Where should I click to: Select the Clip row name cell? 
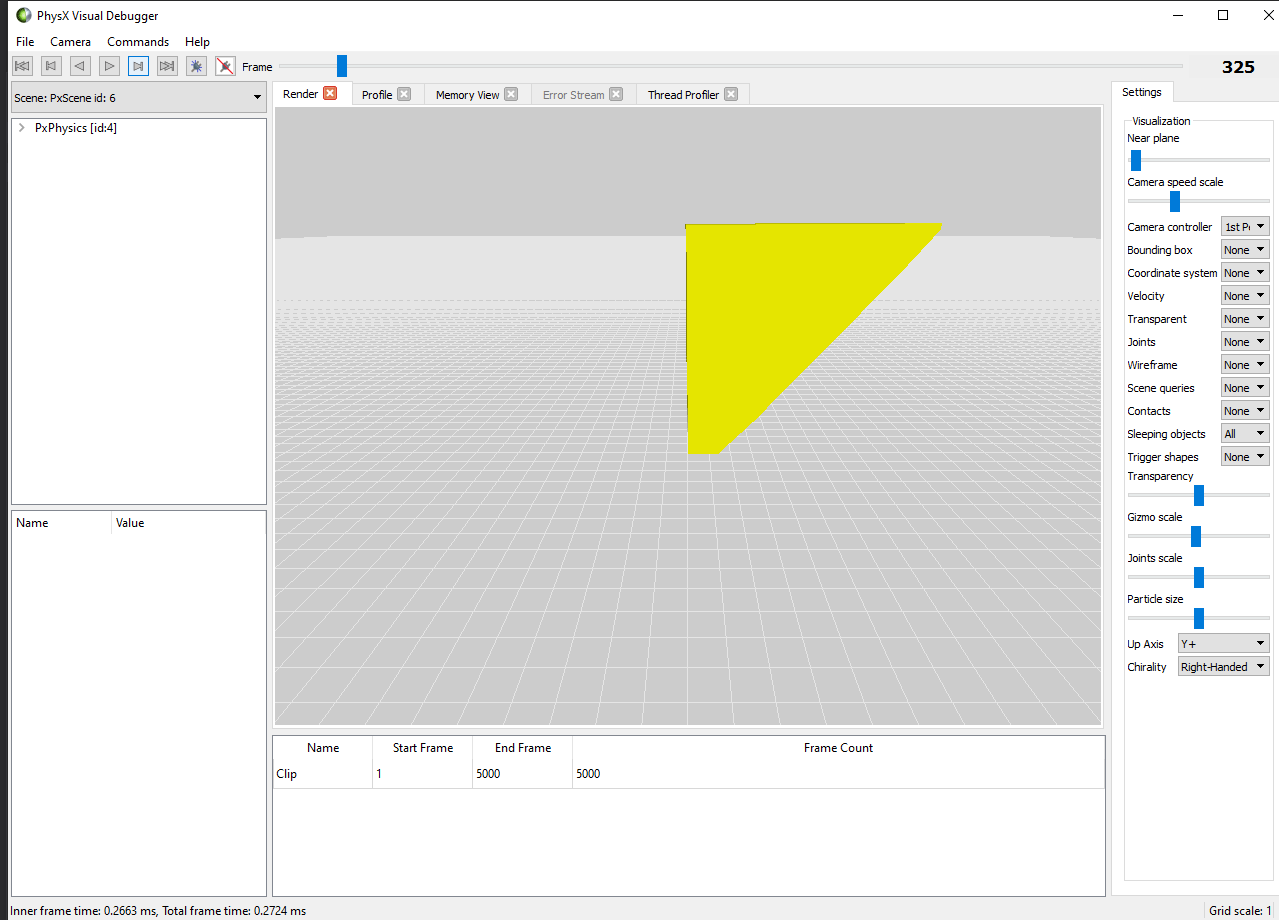pos(322,774)
